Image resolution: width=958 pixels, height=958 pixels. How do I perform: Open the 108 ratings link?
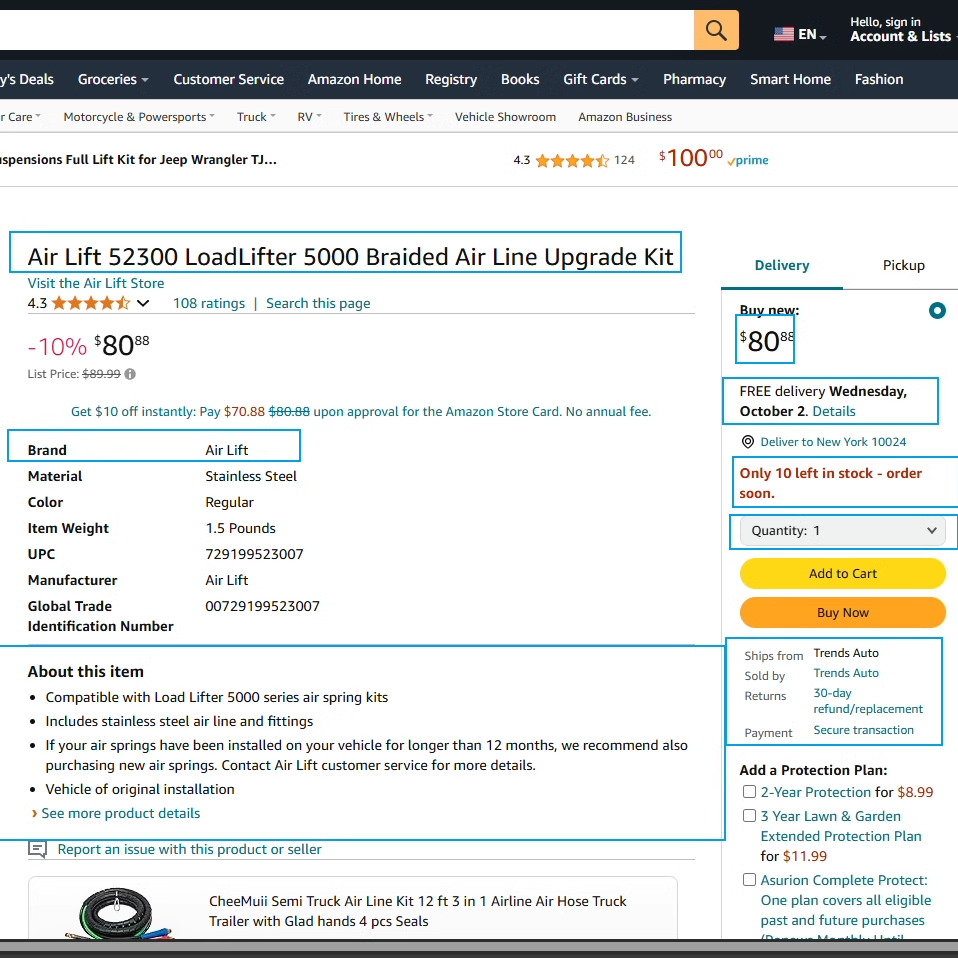pyautogui.click(x=209, y=303)
